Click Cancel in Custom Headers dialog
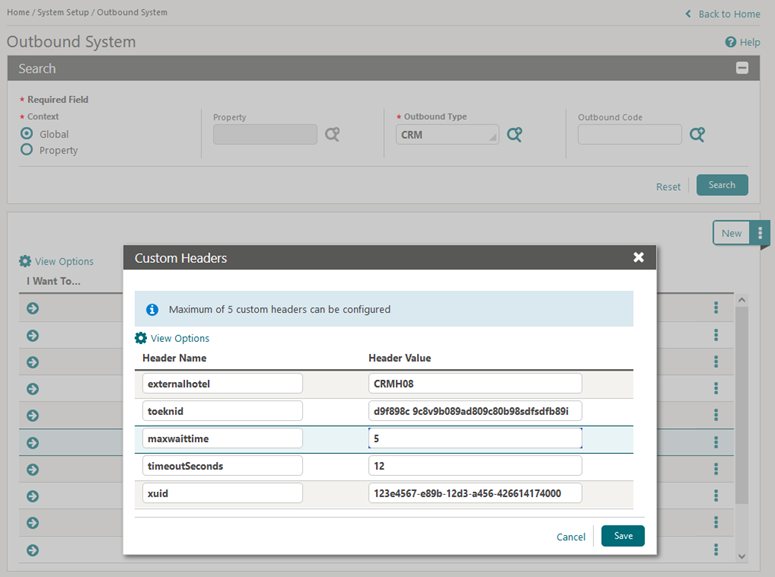The height and width of the screenshot is (577, 775). point(570,537)
